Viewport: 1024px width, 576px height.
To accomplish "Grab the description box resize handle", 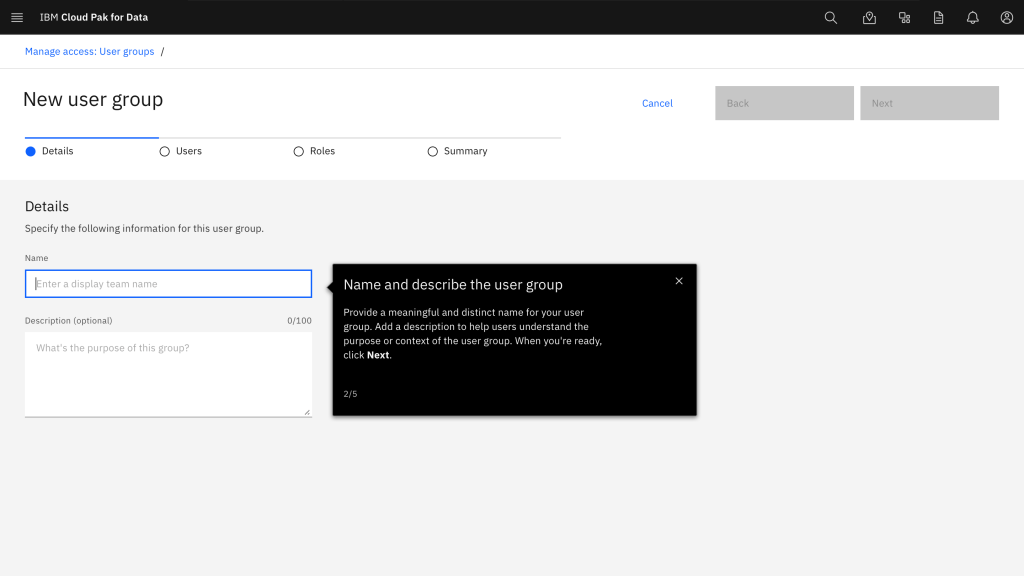I will [307, 412].
